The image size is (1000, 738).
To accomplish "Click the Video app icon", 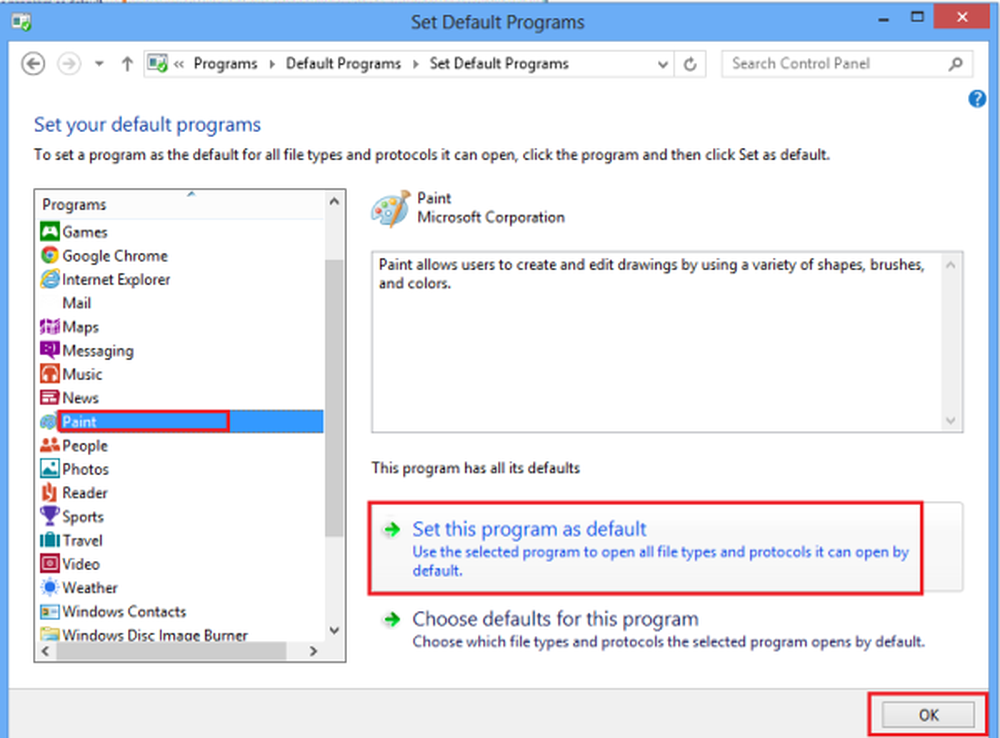I will click(x=50, y=564).
